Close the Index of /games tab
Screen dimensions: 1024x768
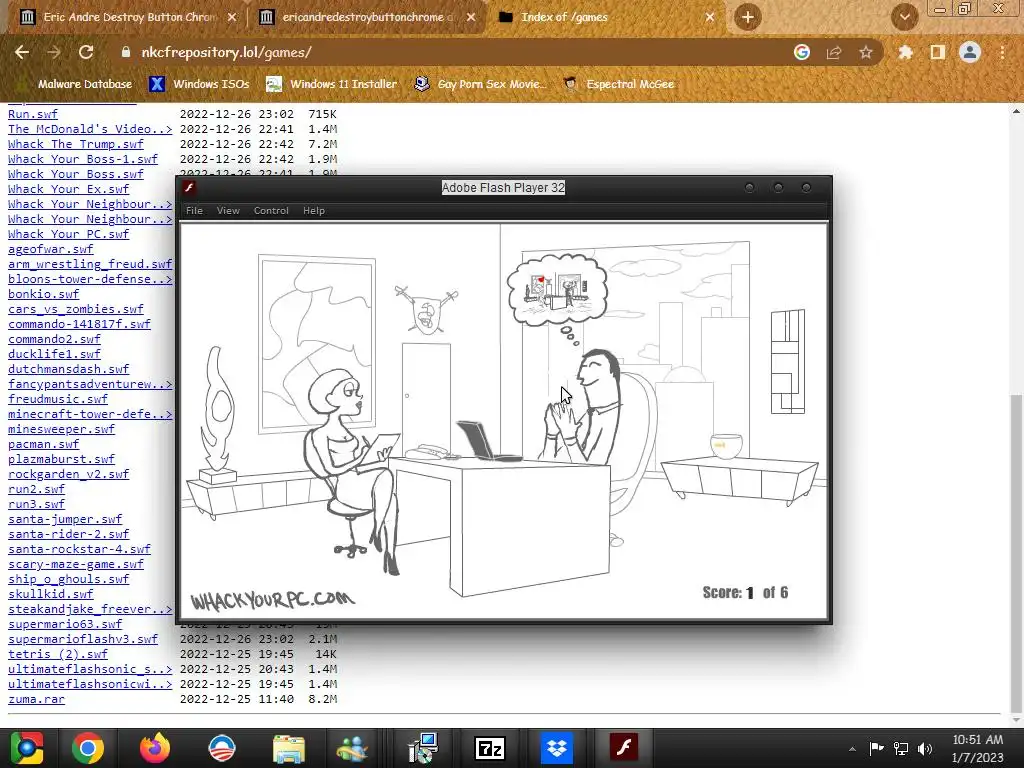[710, 17]
